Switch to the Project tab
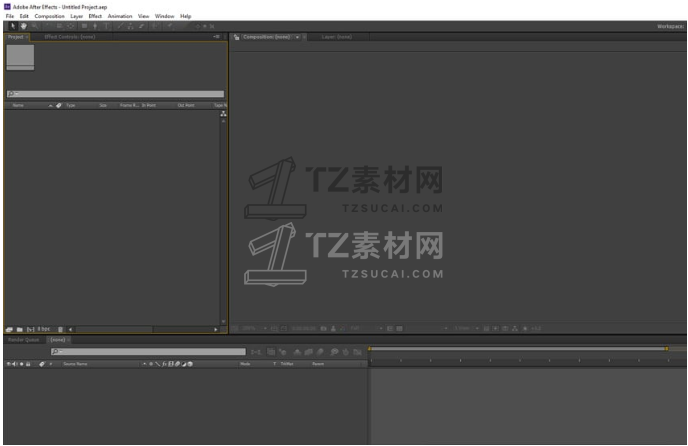688x446 pixels. point(16,37)
